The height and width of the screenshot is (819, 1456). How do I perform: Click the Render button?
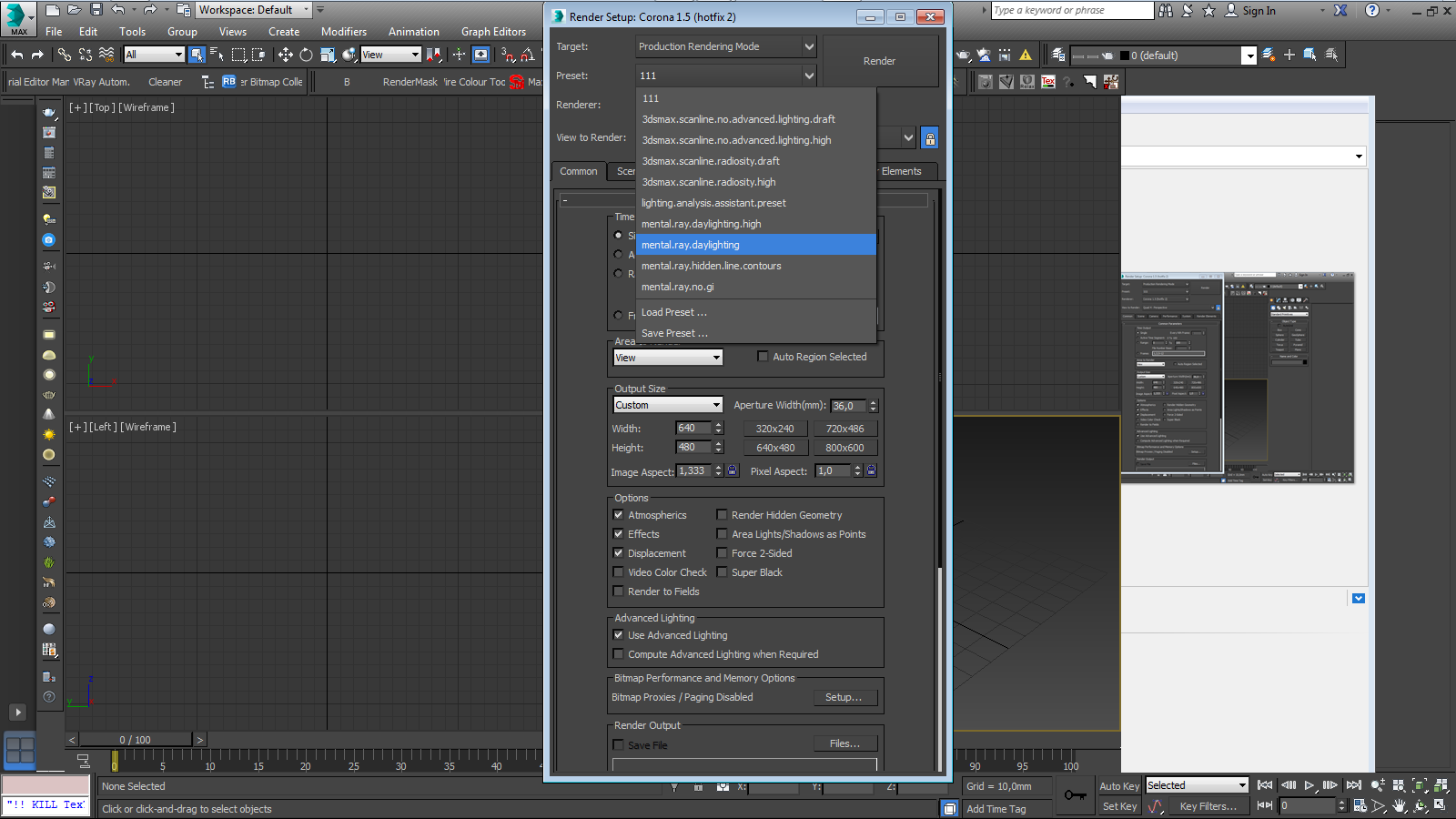(x=879, y=61)
